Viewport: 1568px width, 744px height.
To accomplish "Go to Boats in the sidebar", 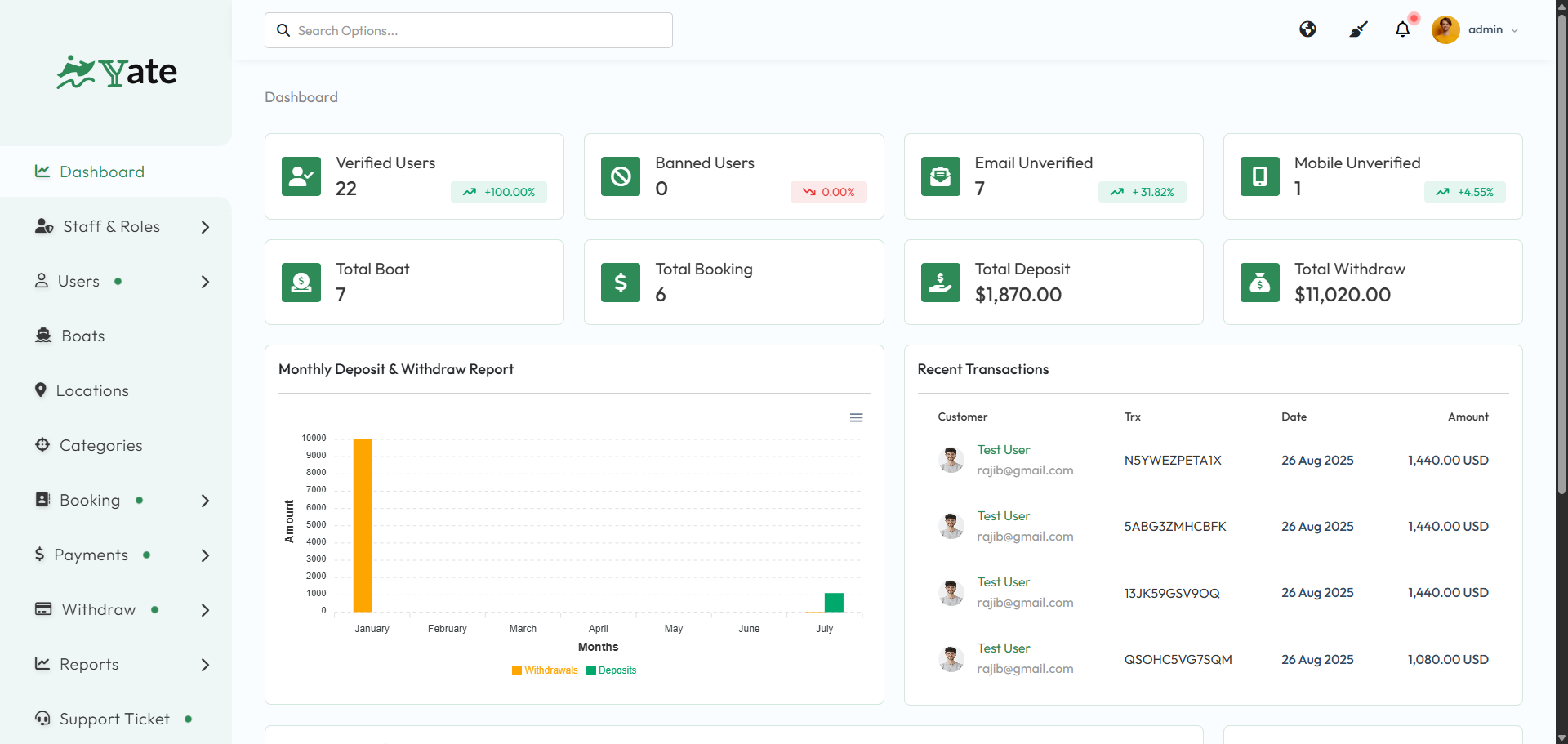I will point(82,336).
